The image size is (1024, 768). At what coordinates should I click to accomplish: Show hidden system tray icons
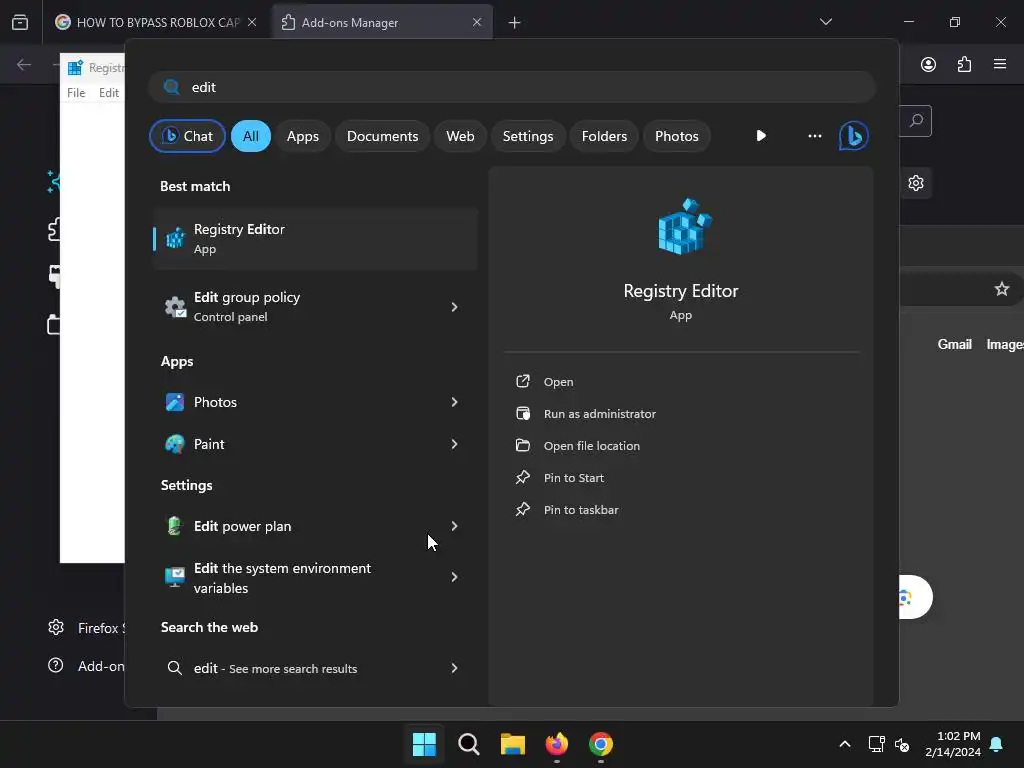(x=844, y=744)
